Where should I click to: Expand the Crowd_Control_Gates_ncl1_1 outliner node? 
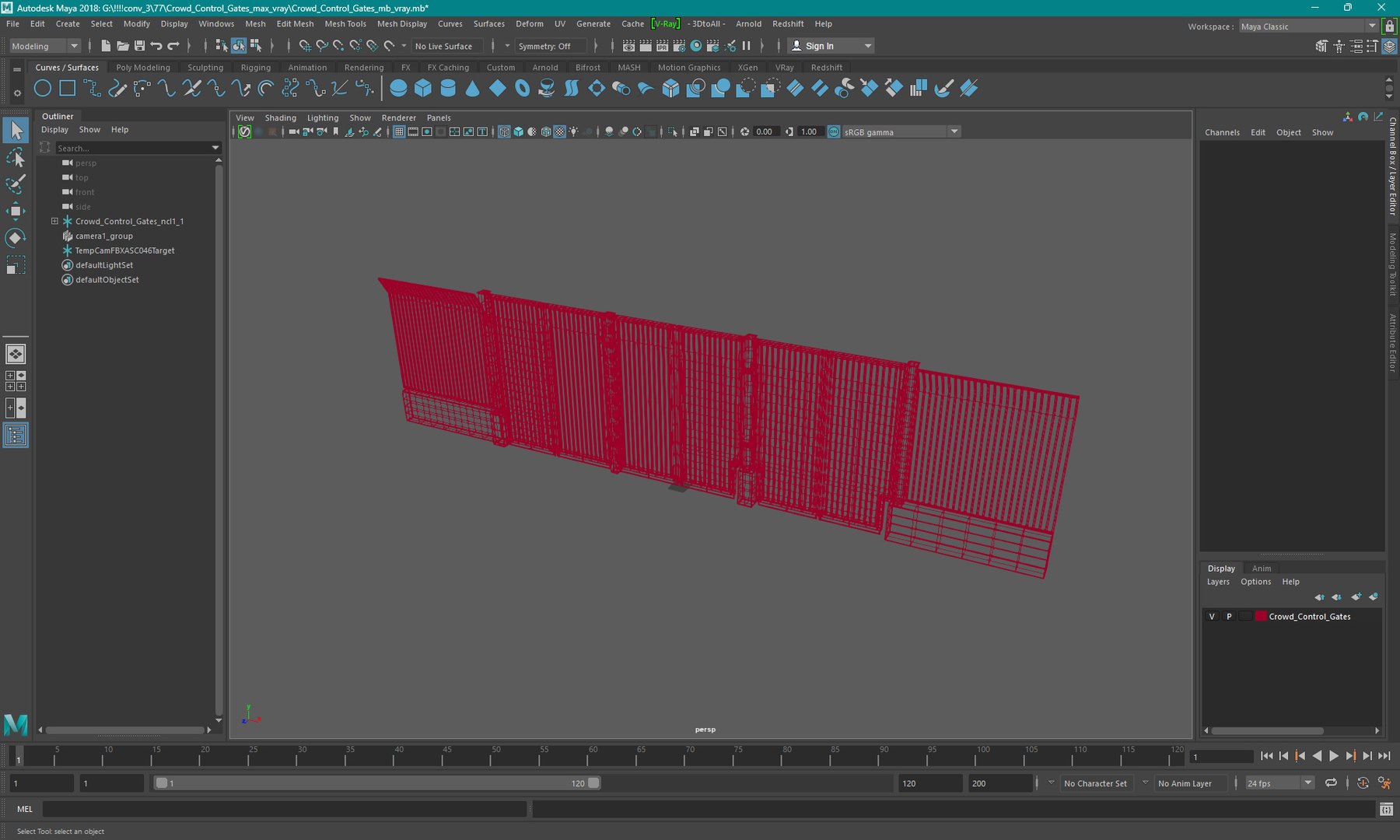tap(54, 221)
